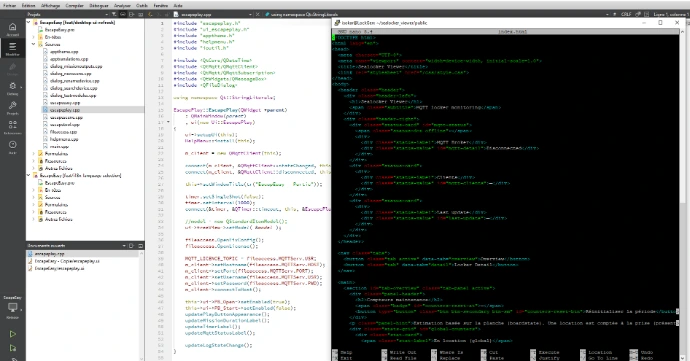Place cursor on code line 15 in editor
The image size is (690, 361).
[x=230, y=110]
